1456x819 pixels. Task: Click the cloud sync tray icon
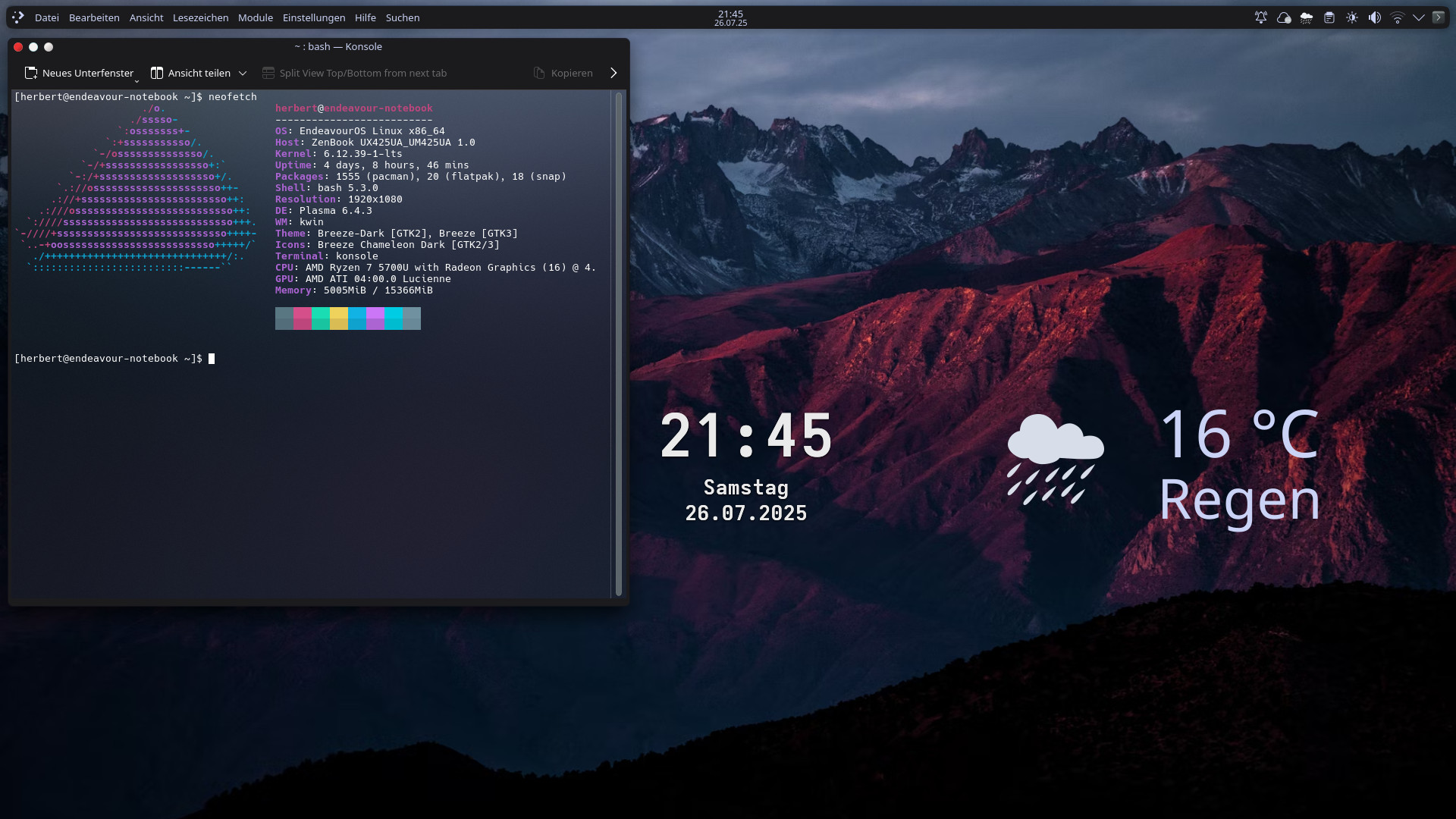point(1283,17)
